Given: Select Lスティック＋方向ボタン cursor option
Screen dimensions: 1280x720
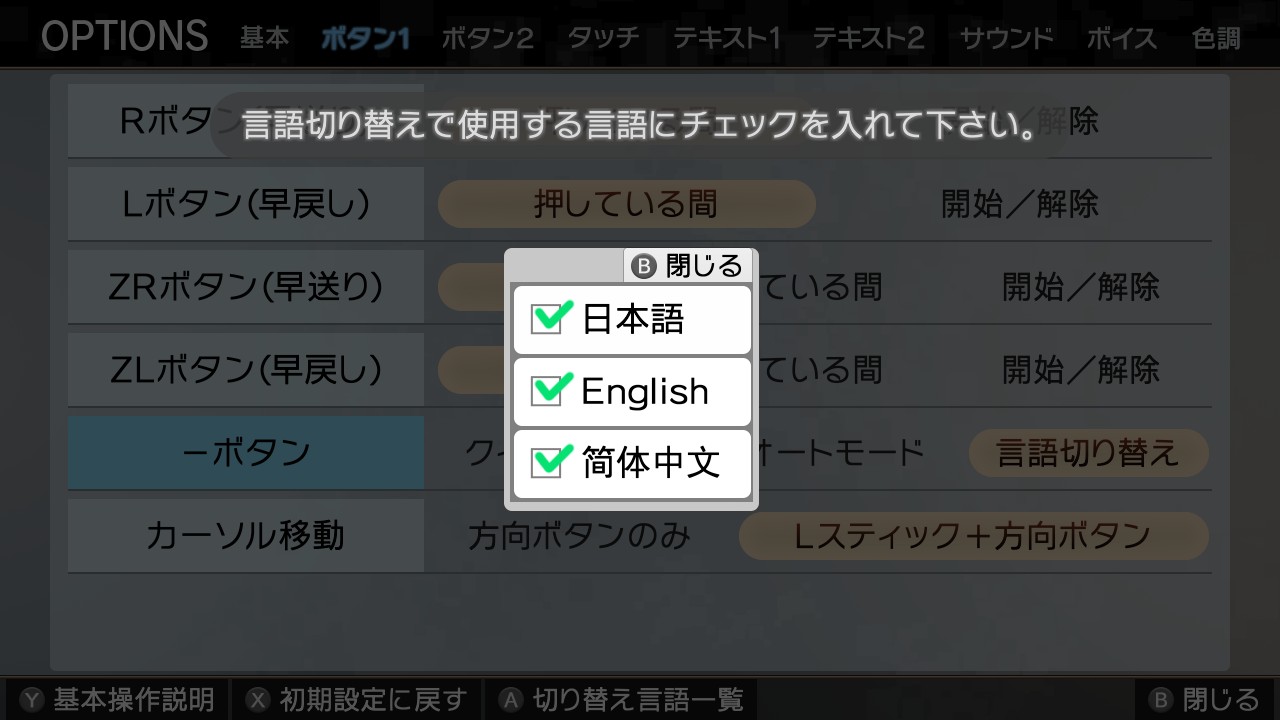Looking at the screenshot, I should (x=973, y=536).
